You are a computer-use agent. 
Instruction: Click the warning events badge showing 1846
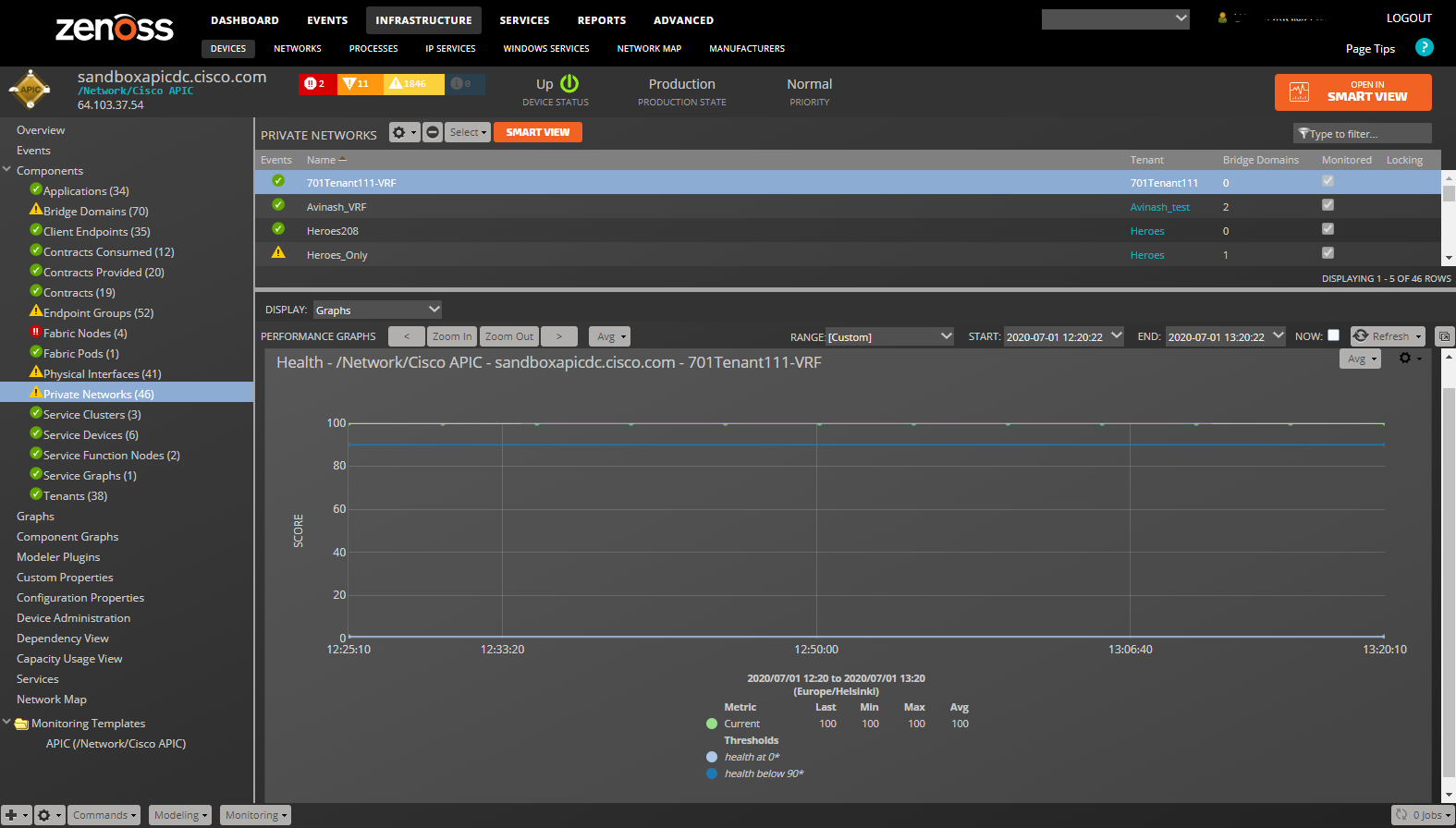click(x=412, y=83)
